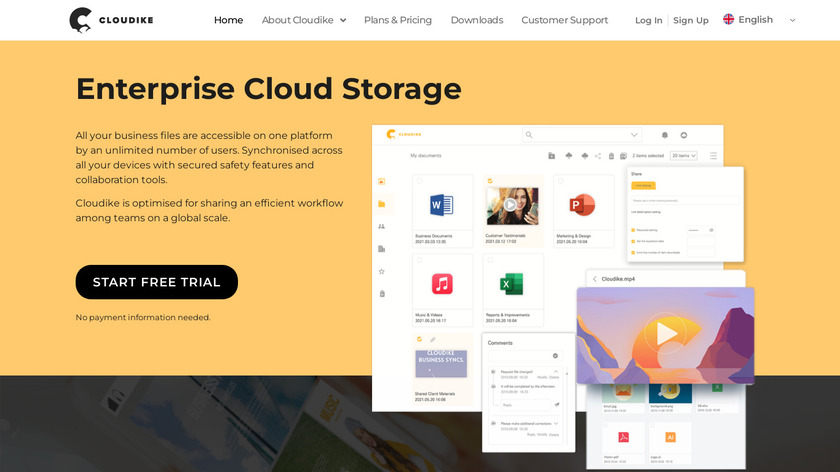Tick the Music & Videos card checkbox

(x=419, y=260)
